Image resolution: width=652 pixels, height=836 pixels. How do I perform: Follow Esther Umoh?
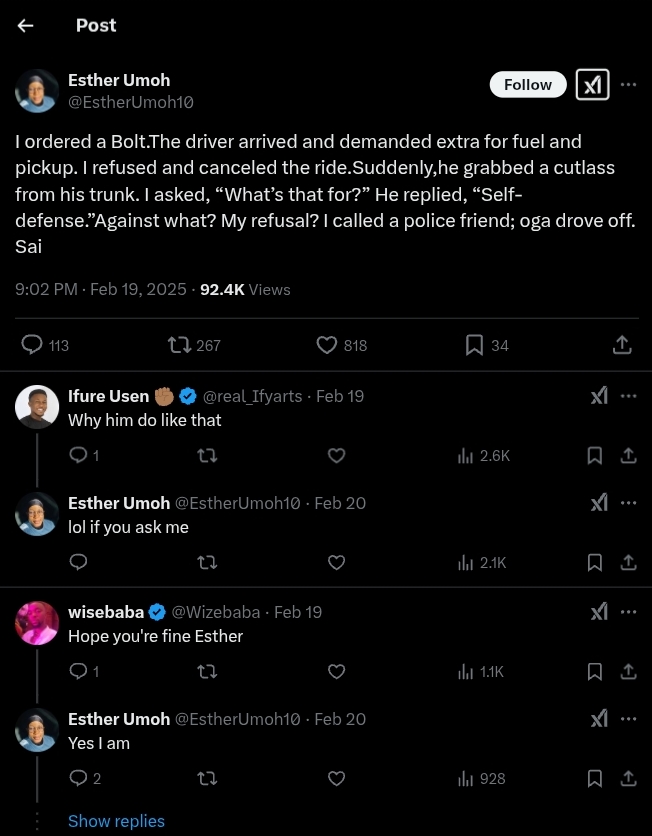(x=527, y=85)
